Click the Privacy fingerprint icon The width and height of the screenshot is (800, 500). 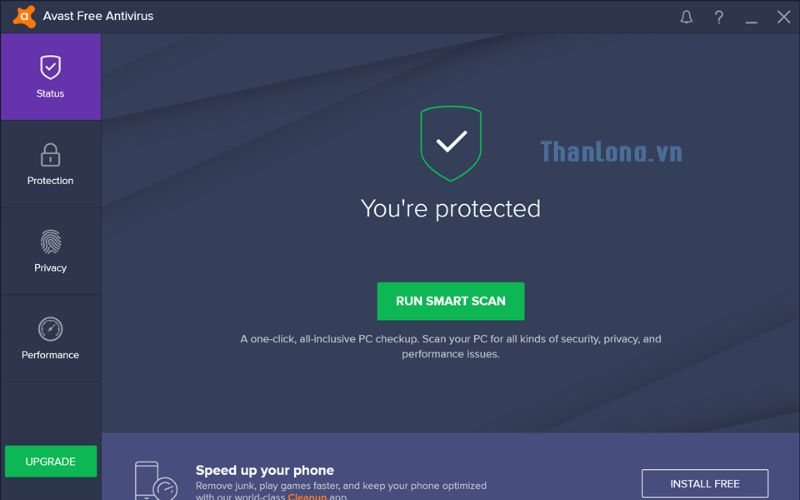[50, 242]
